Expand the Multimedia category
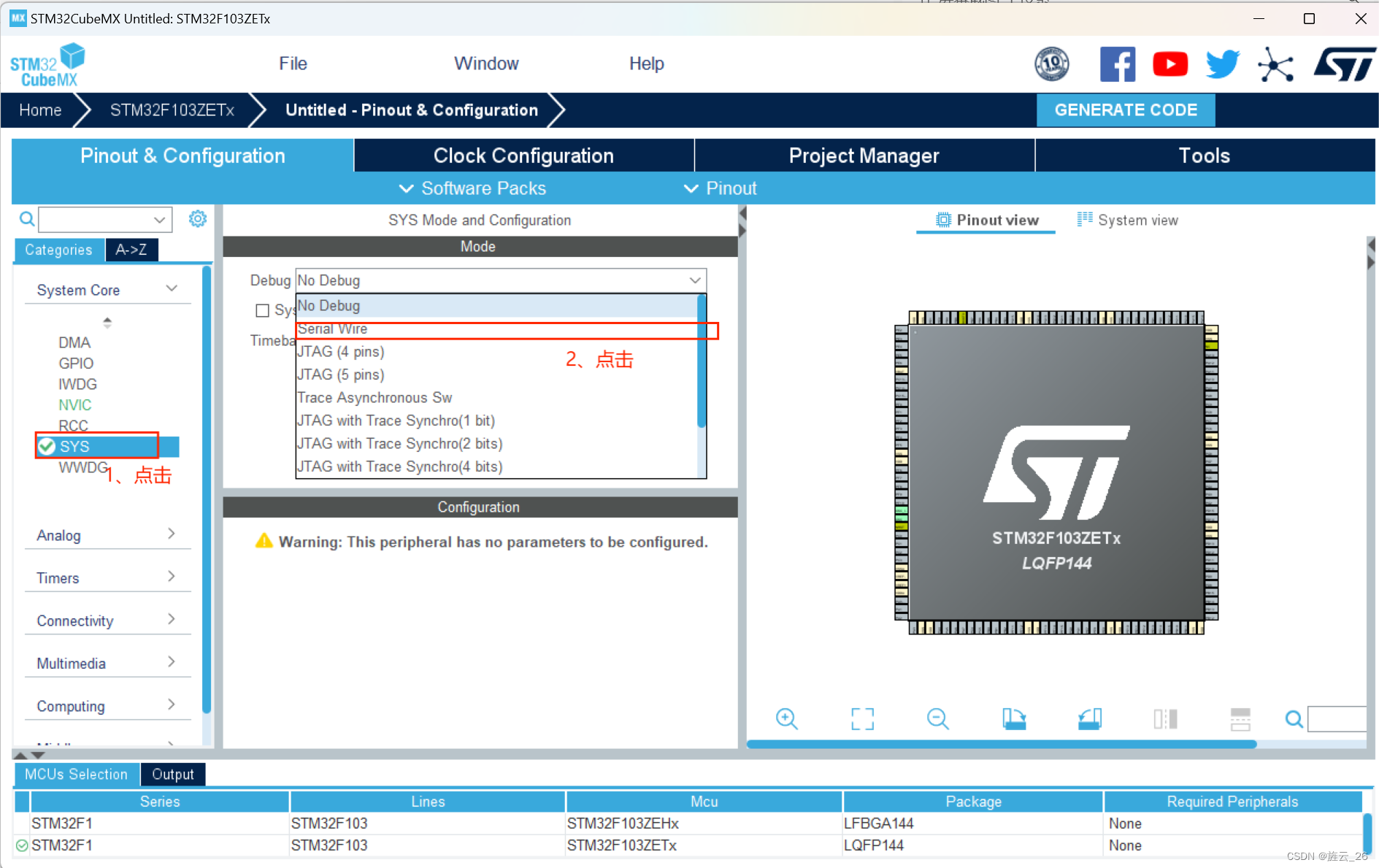1379x868 pixels. (107, 663)
